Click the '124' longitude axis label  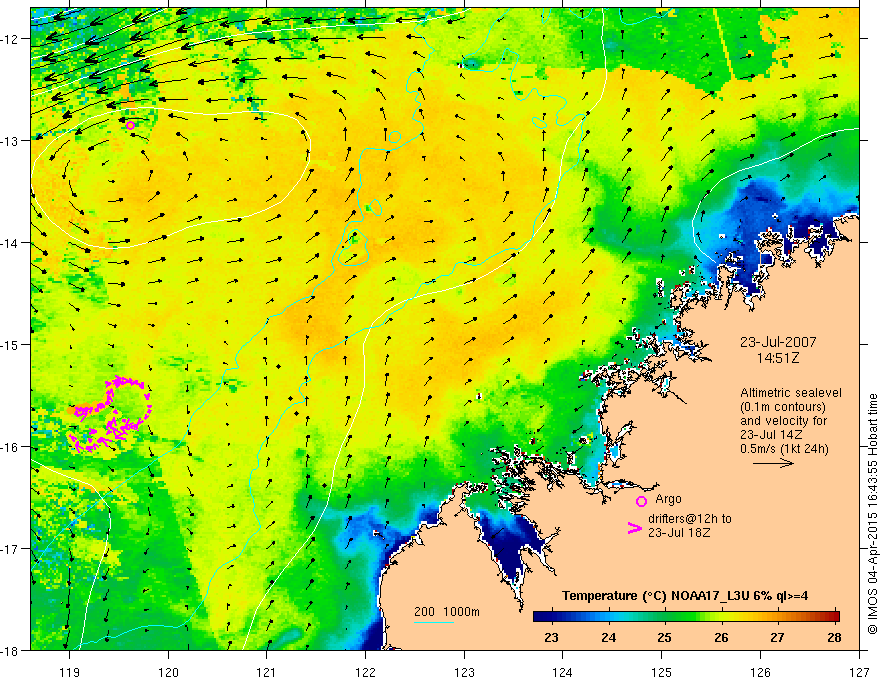pos(563,672)
